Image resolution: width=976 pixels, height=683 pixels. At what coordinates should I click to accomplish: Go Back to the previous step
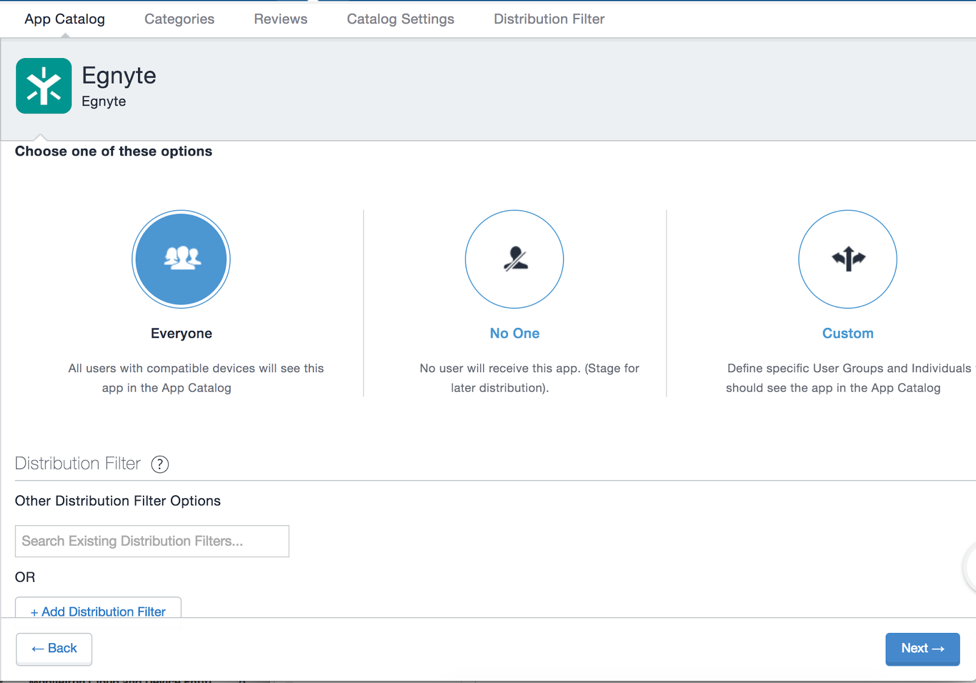click(54, 648)
